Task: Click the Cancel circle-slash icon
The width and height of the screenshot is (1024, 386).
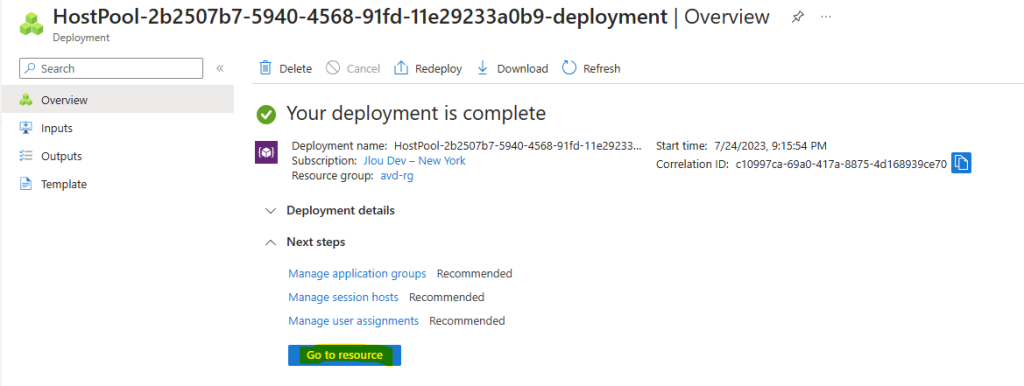Action: click(333, 68)
